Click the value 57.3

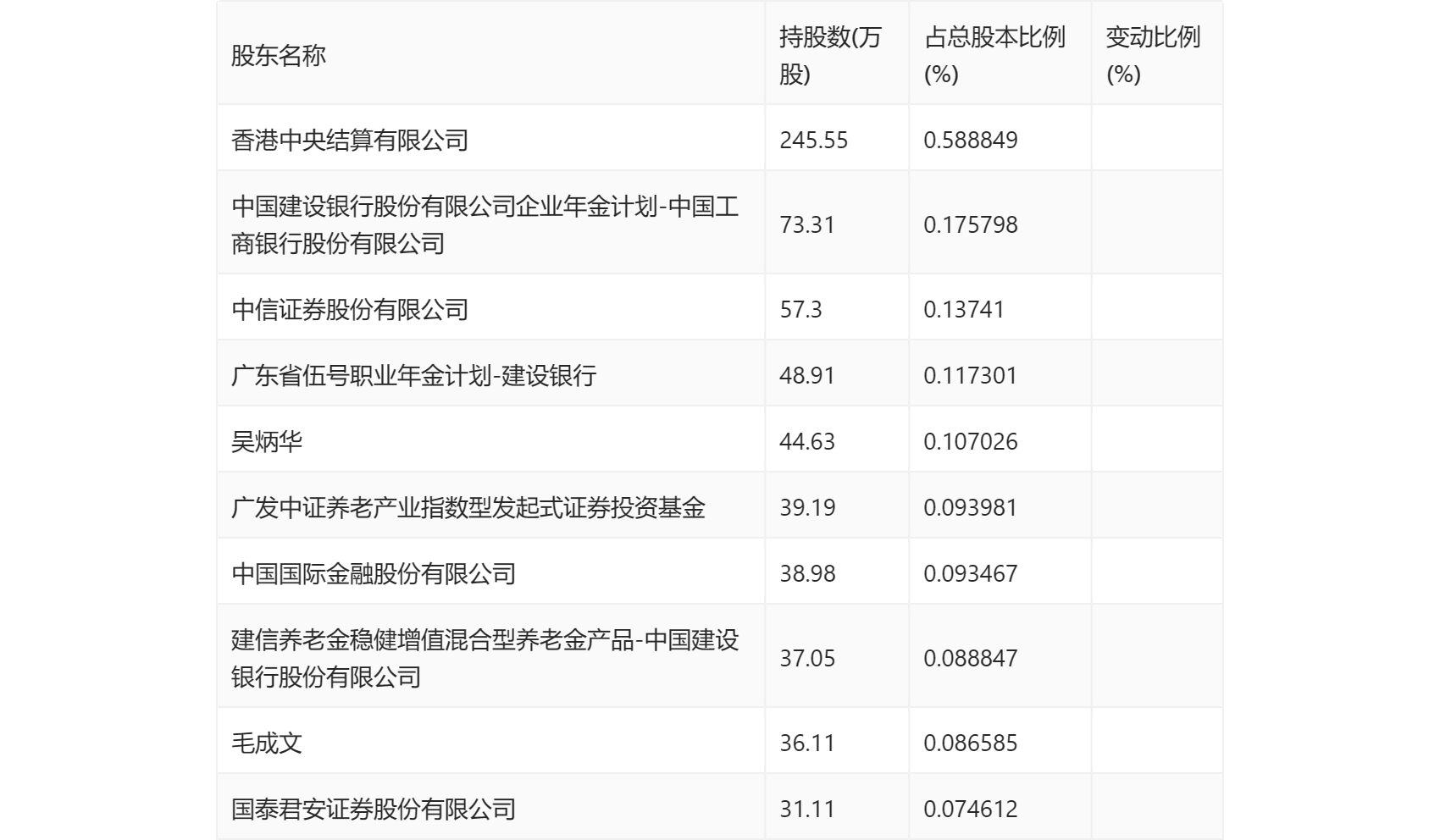click(x=800, y=309)
